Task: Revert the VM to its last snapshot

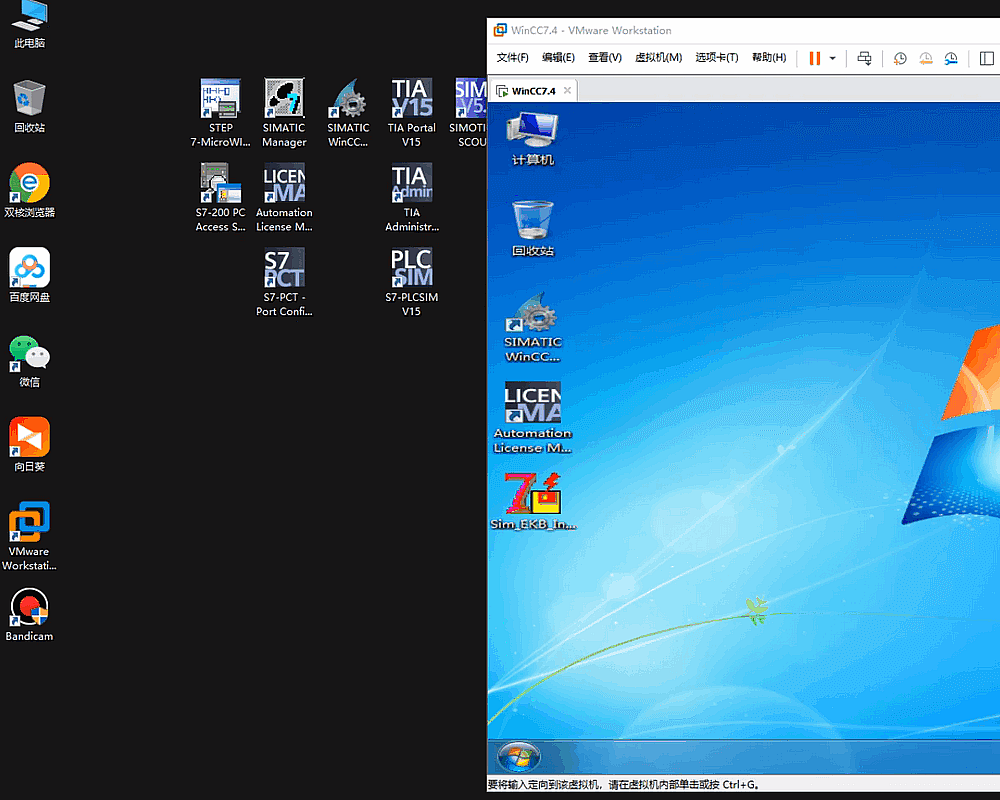Action: click(x=926, y=58)
